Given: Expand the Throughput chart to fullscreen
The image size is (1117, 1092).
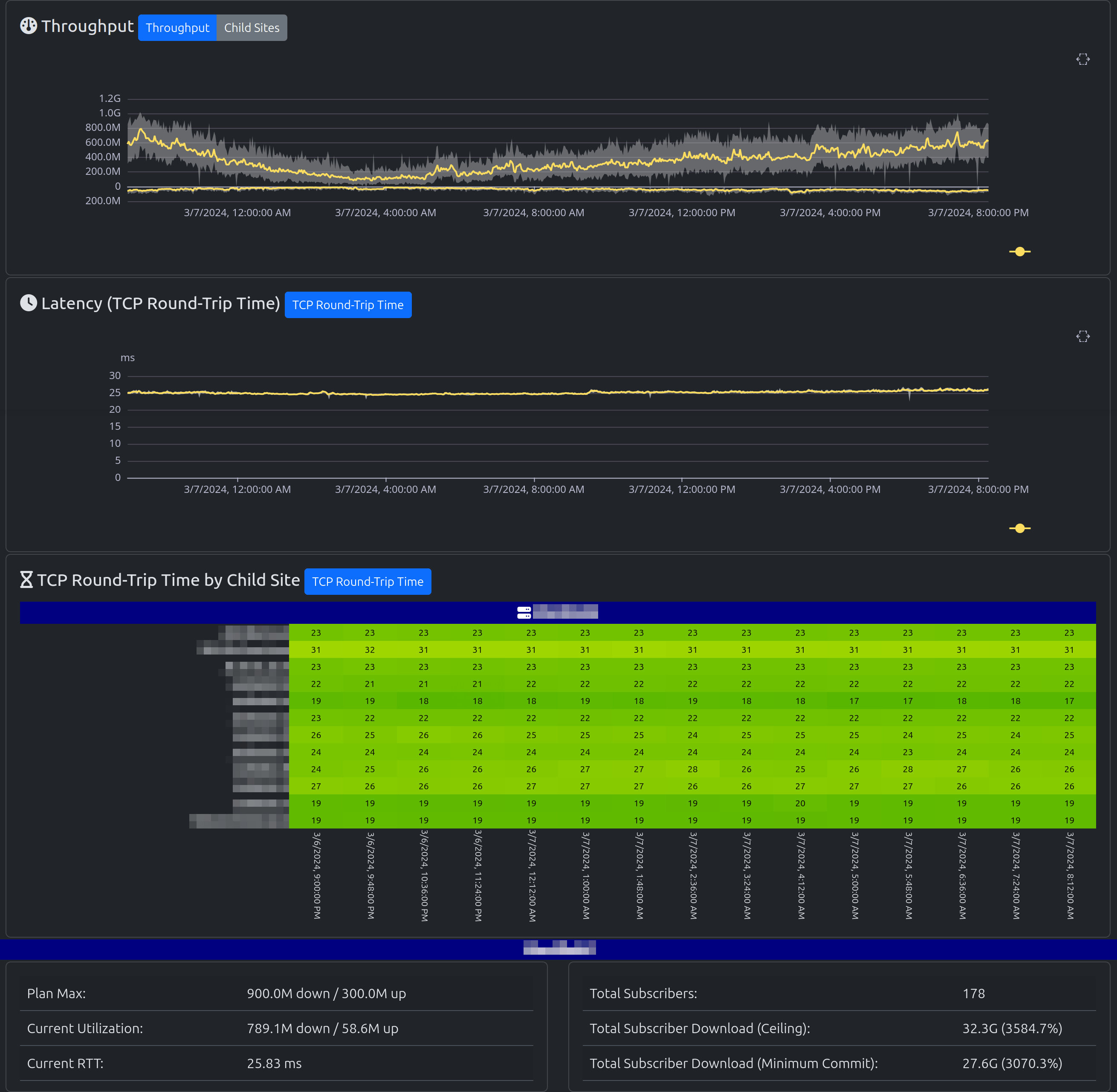Looking at the screenshot, I should click(1082, 60).
